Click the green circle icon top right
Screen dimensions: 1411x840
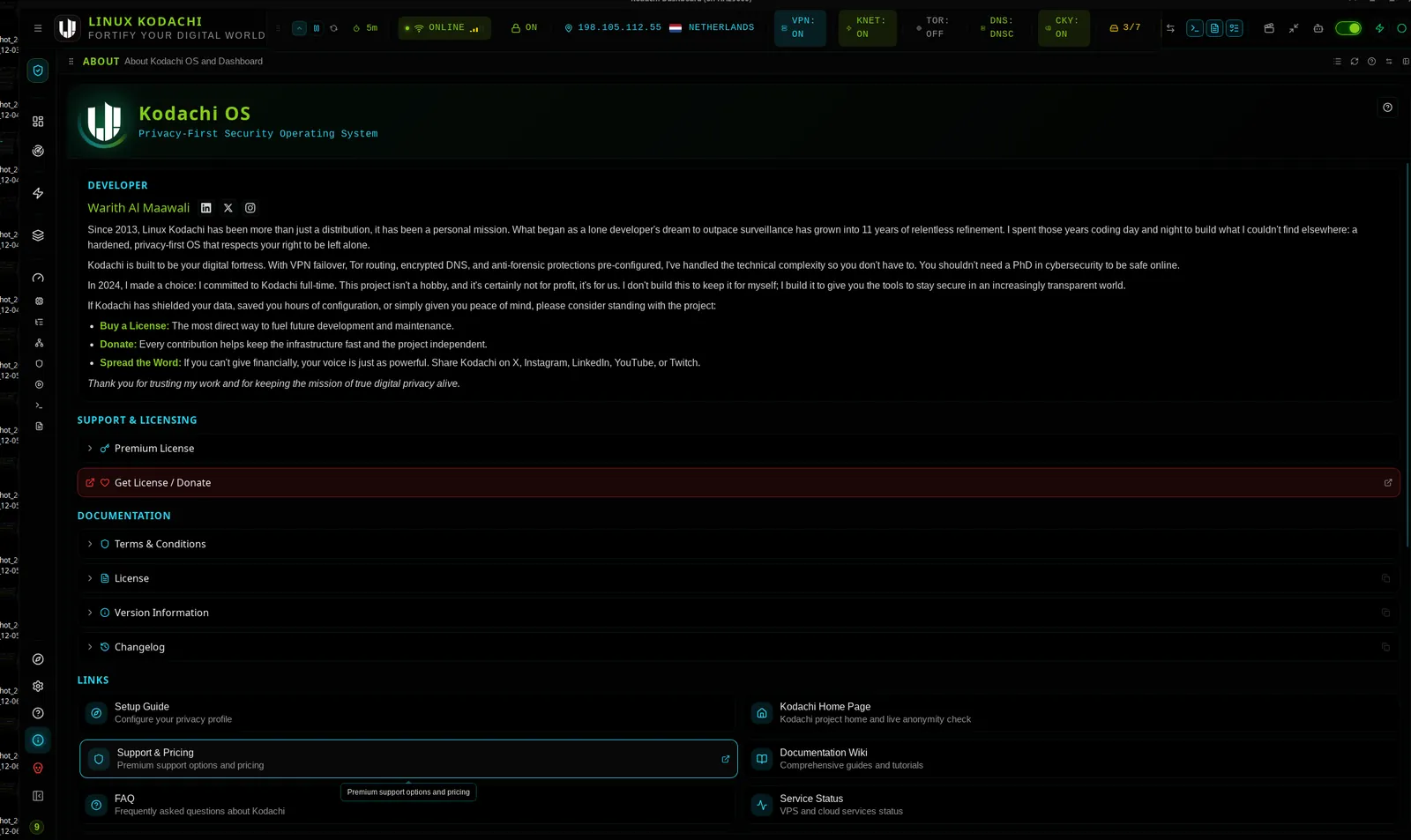1401,28
